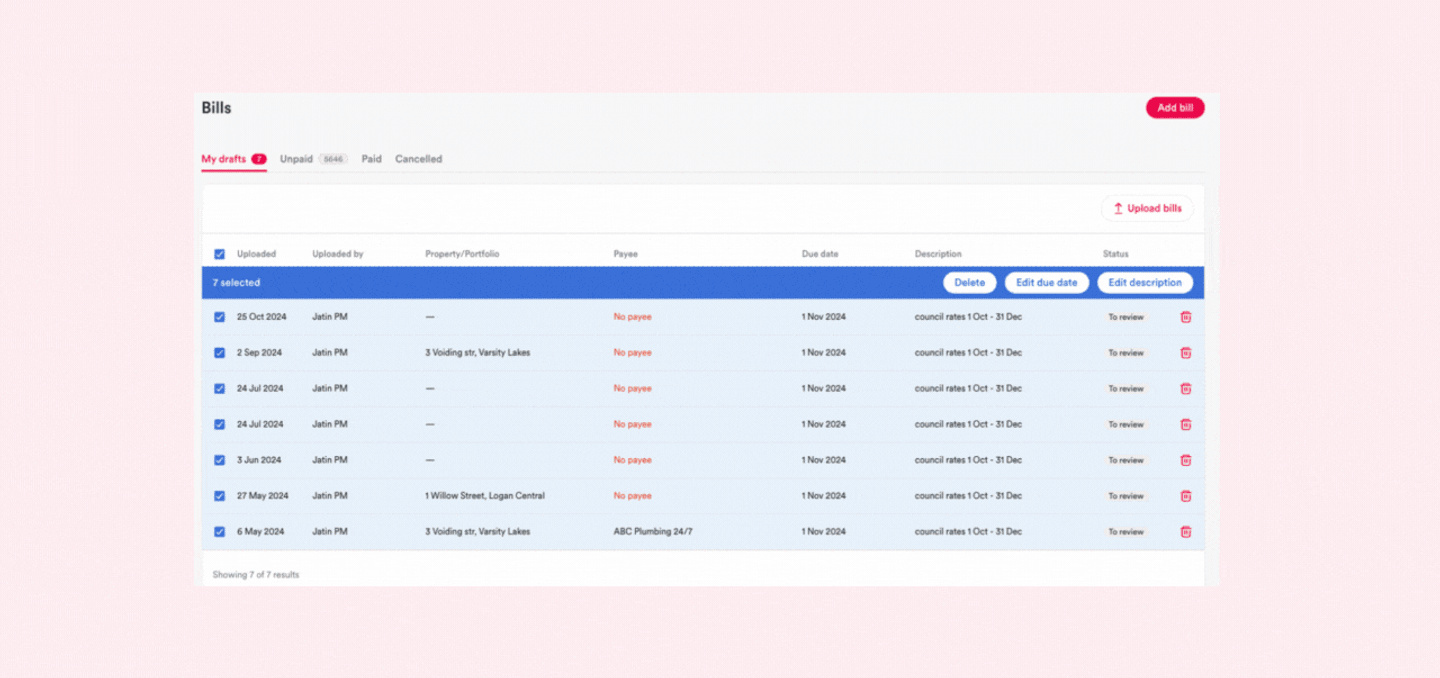Image resolution: width=1440 pixels, height=678 pixels.
Task: Click Edit due date button
Action: click(x=1046, y=283)
